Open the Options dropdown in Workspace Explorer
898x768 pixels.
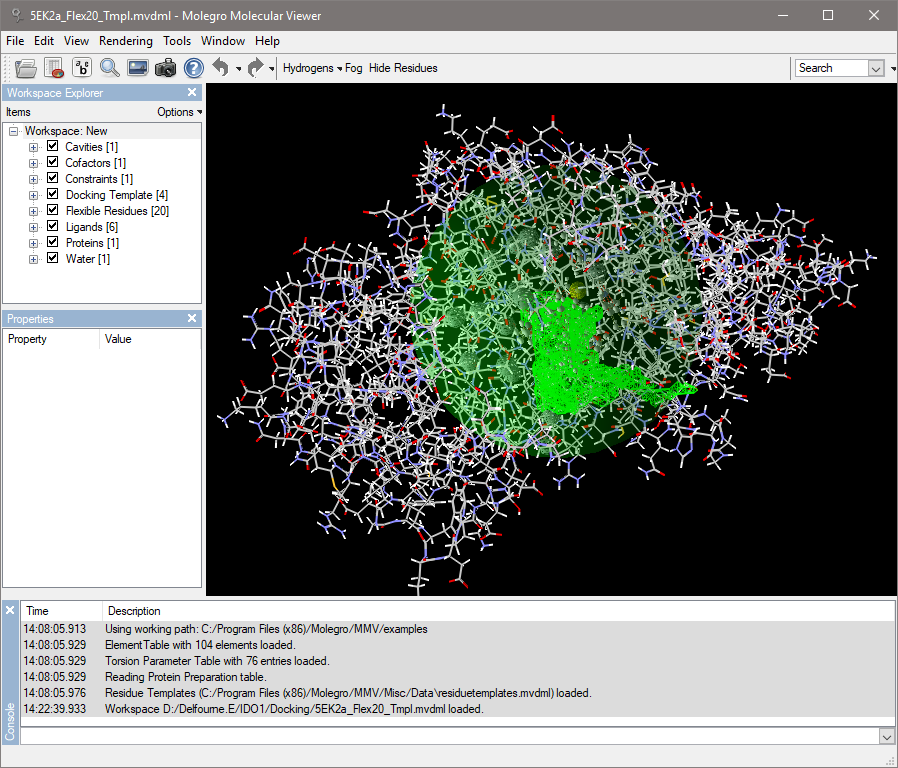(x=179, y=112)
